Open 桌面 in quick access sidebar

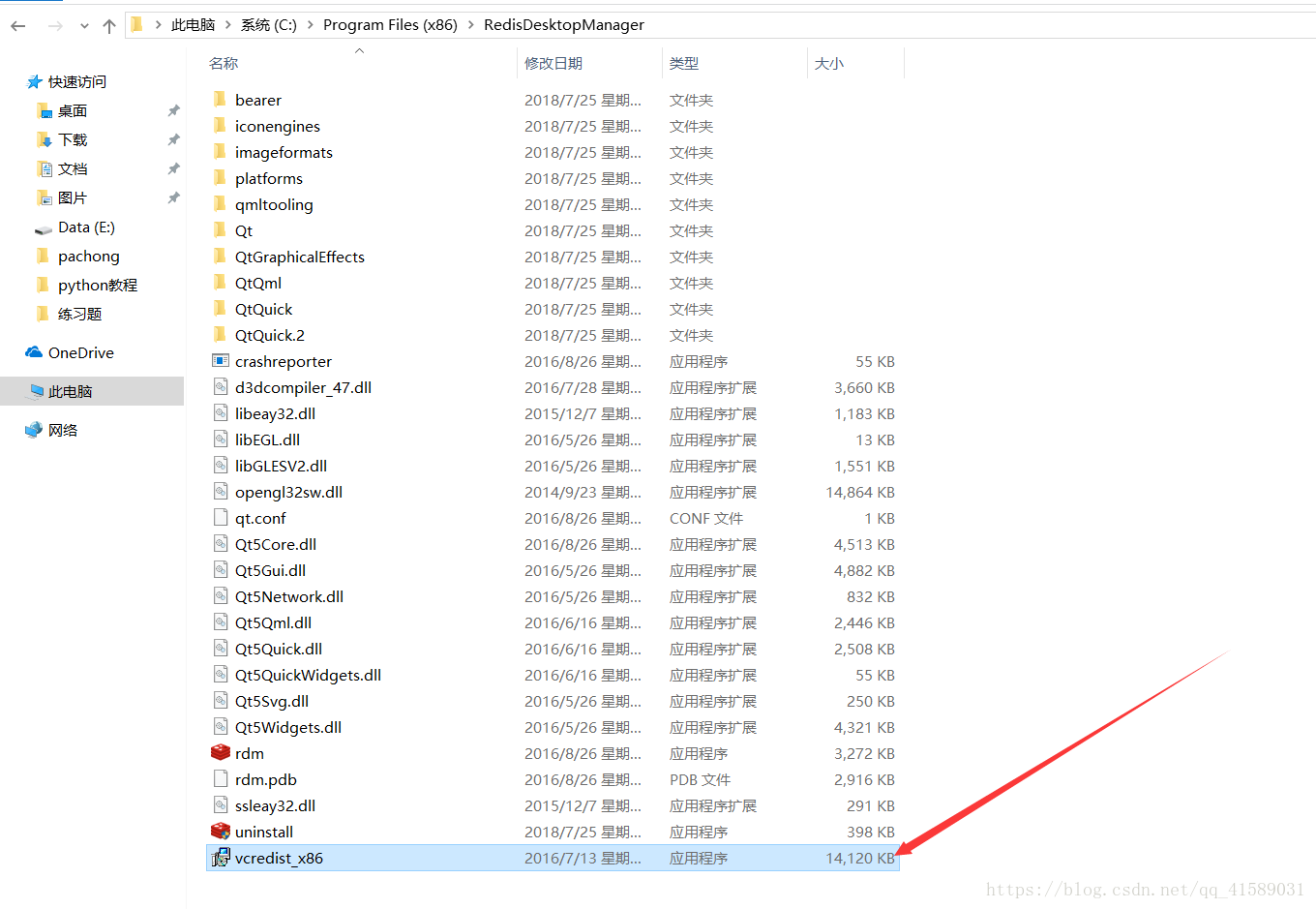(x=73, y=110)
